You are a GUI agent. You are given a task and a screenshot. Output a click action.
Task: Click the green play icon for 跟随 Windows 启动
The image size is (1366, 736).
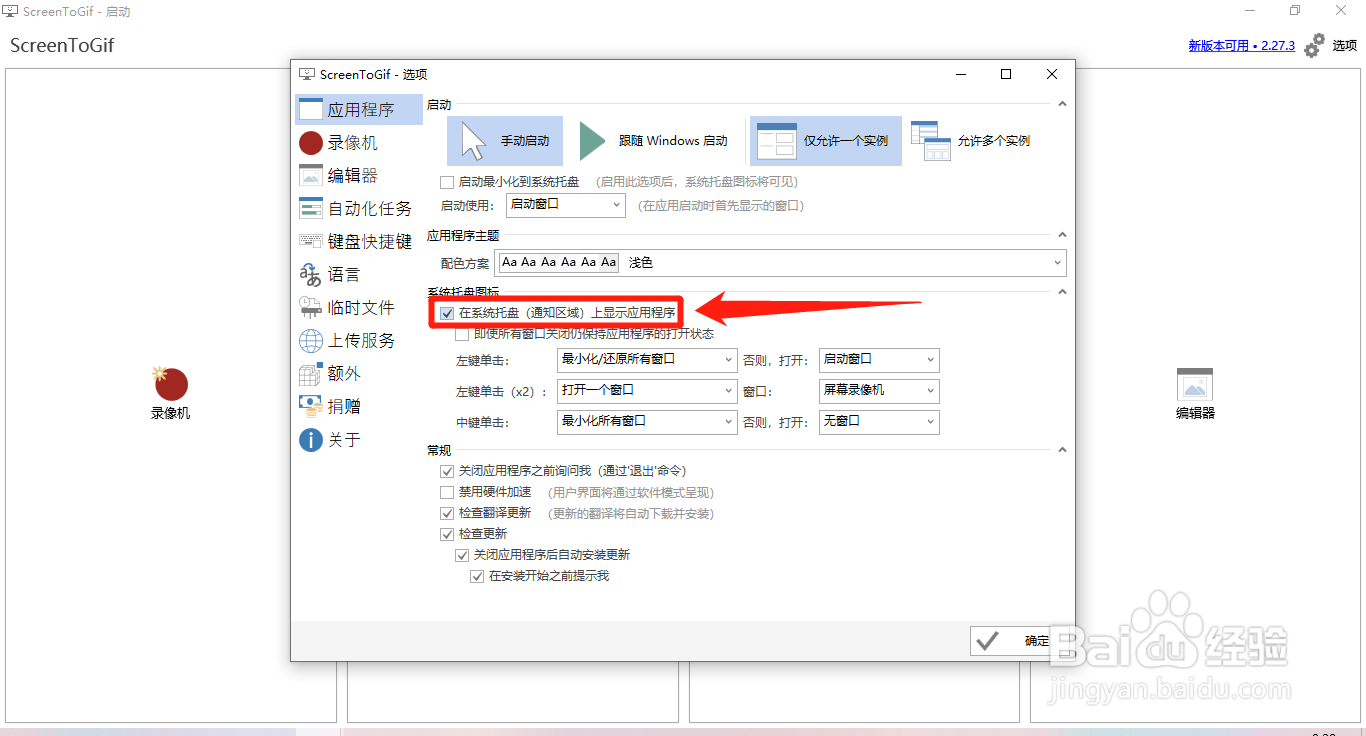(593, 141)
